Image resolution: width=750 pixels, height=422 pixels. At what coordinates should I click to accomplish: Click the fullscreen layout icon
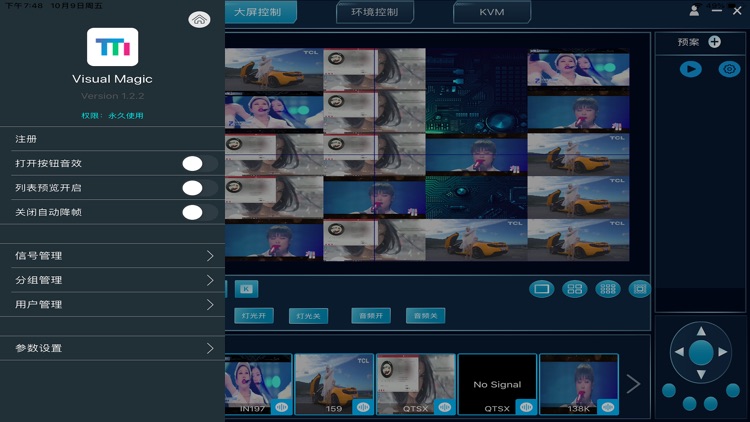[x=640, y=289]
